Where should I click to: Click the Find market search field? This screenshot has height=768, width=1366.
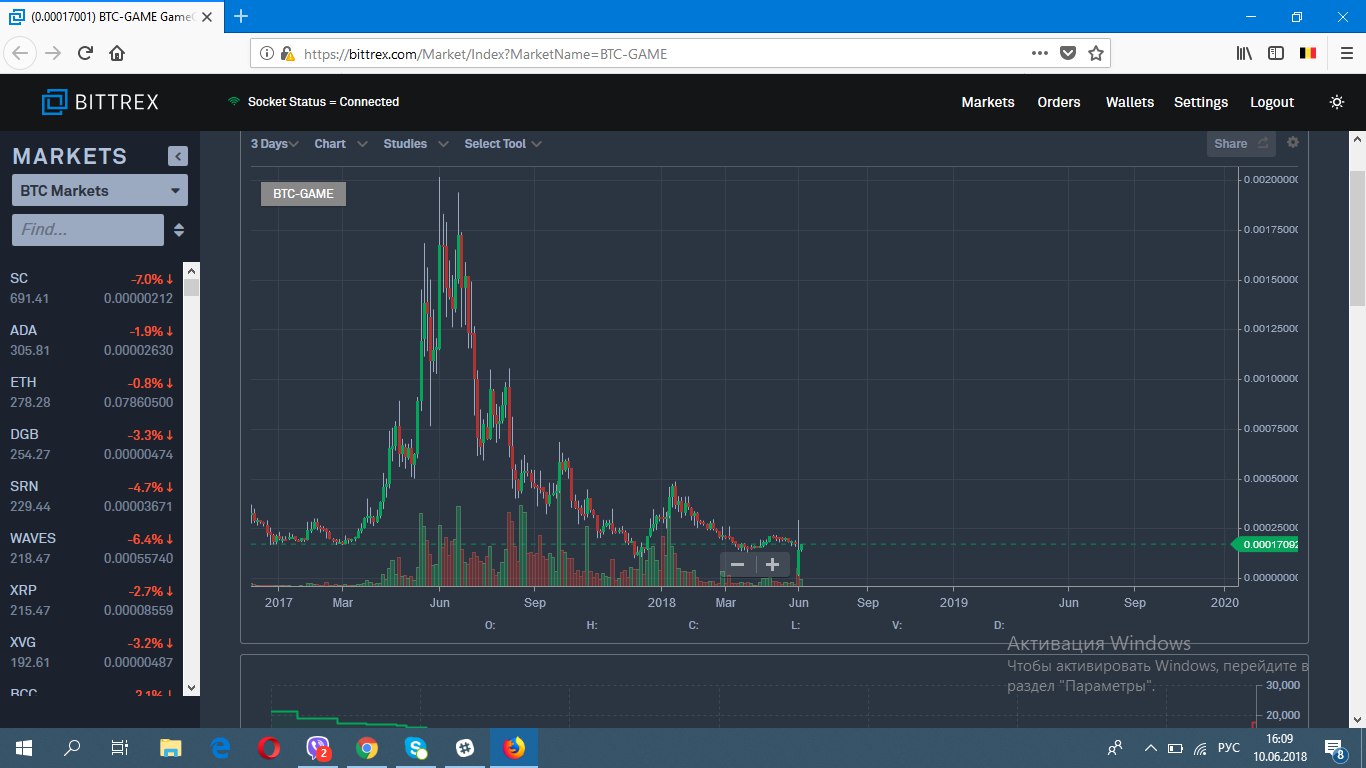(x=88, y=230)
